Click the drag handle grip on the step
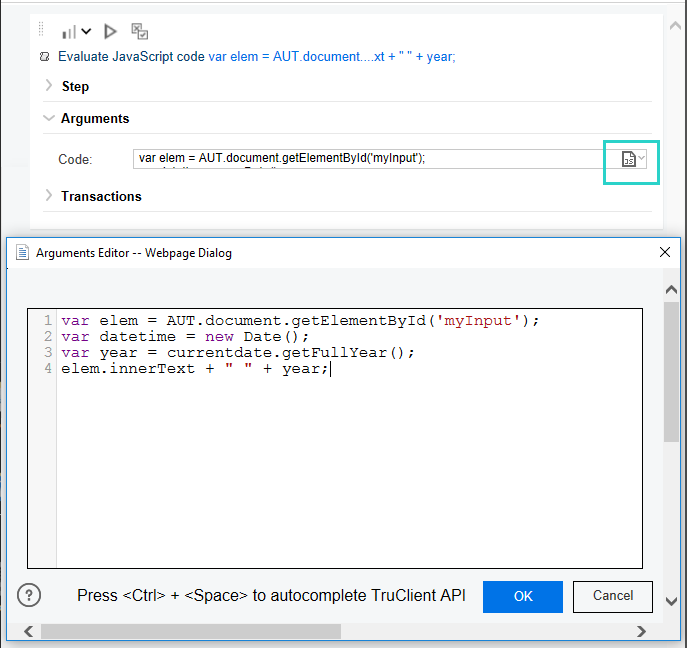This screenshot has width=687, height=648. 43,31
